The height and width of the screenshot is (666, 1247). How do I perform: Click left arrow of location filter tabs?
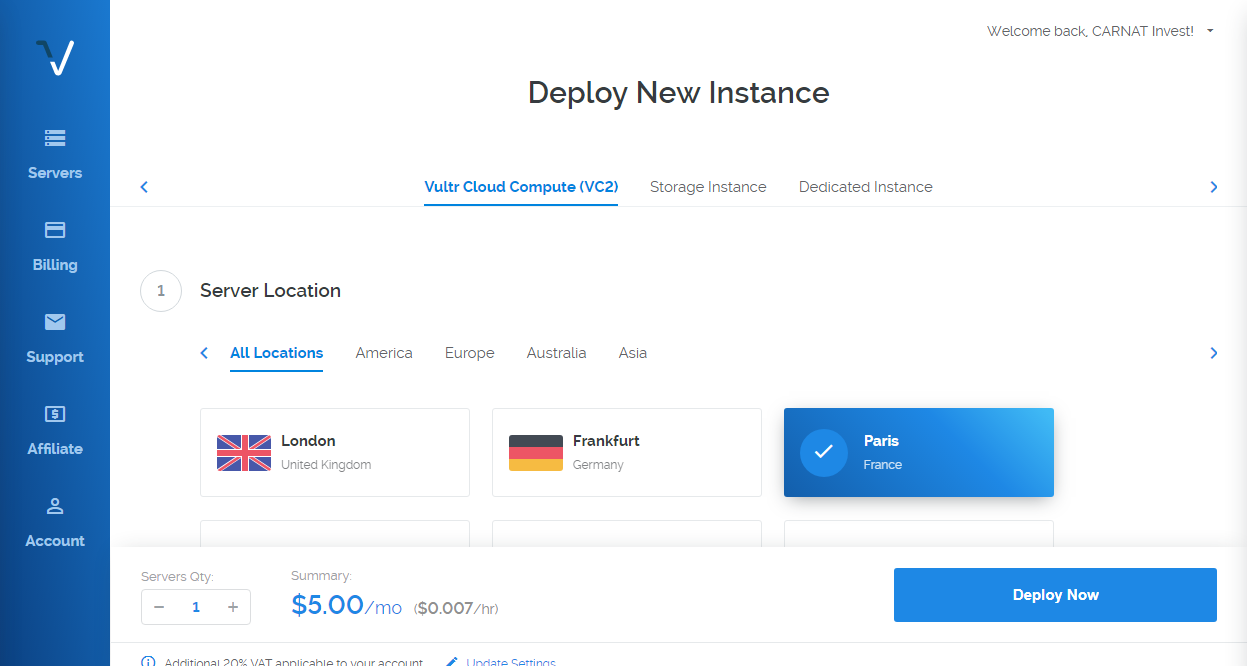204,353
